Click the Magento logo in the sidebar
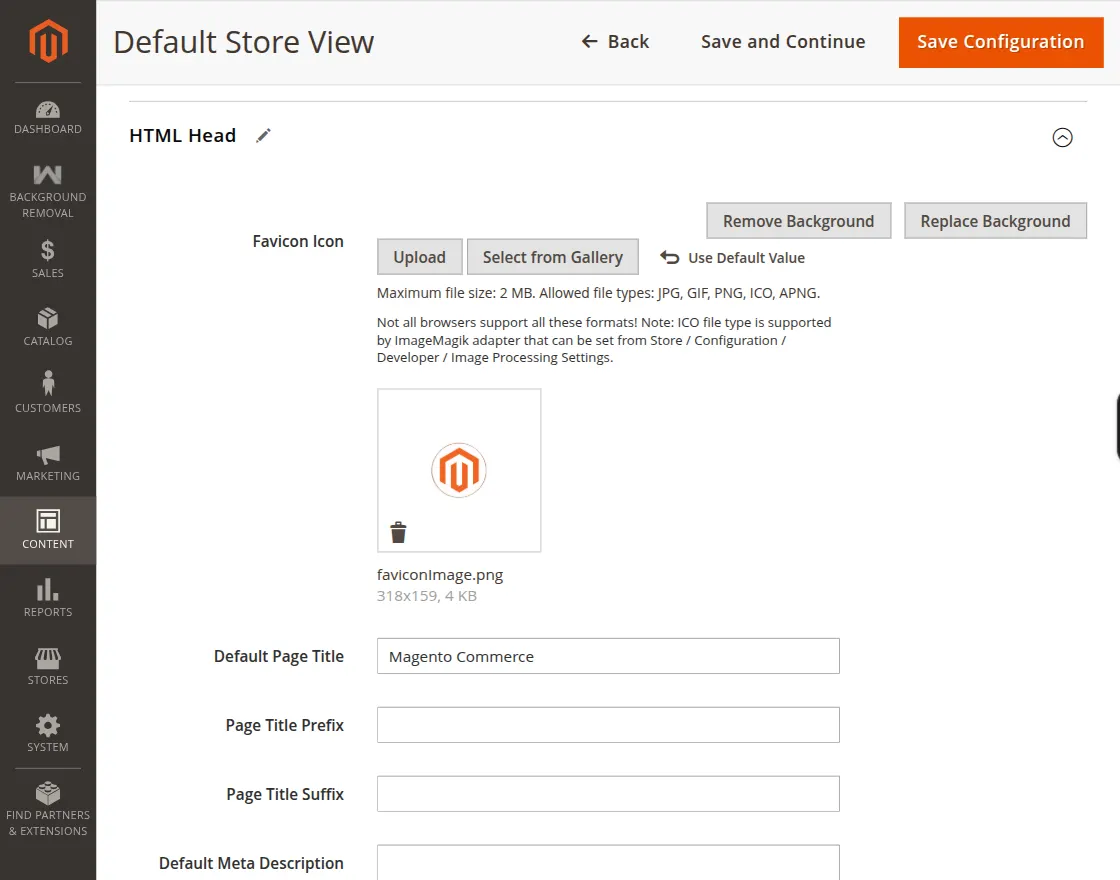 (47, 40)
